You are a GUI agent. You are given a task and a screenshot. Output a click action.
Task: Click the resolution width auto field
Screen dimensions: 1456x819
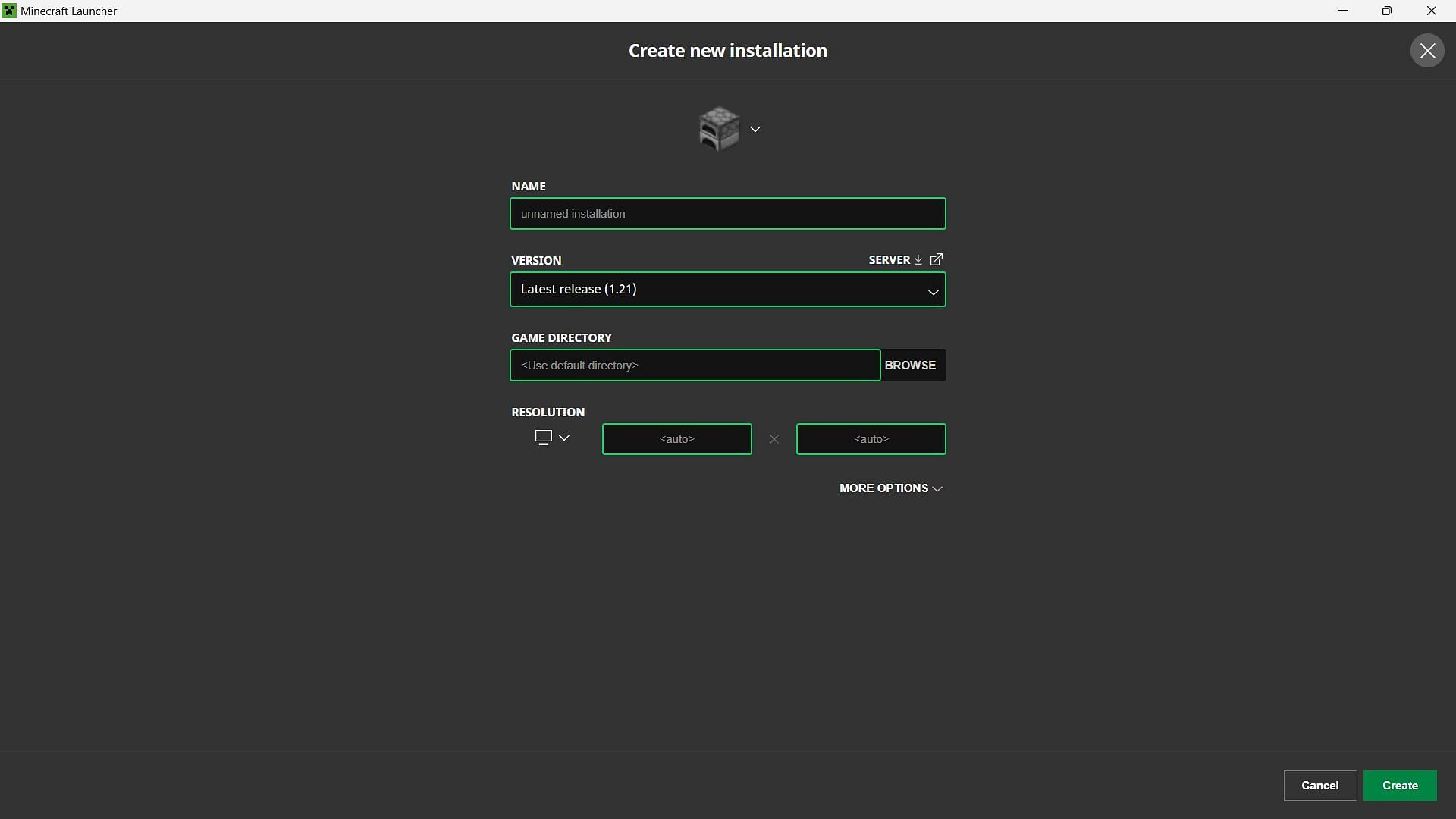point(676,439)
